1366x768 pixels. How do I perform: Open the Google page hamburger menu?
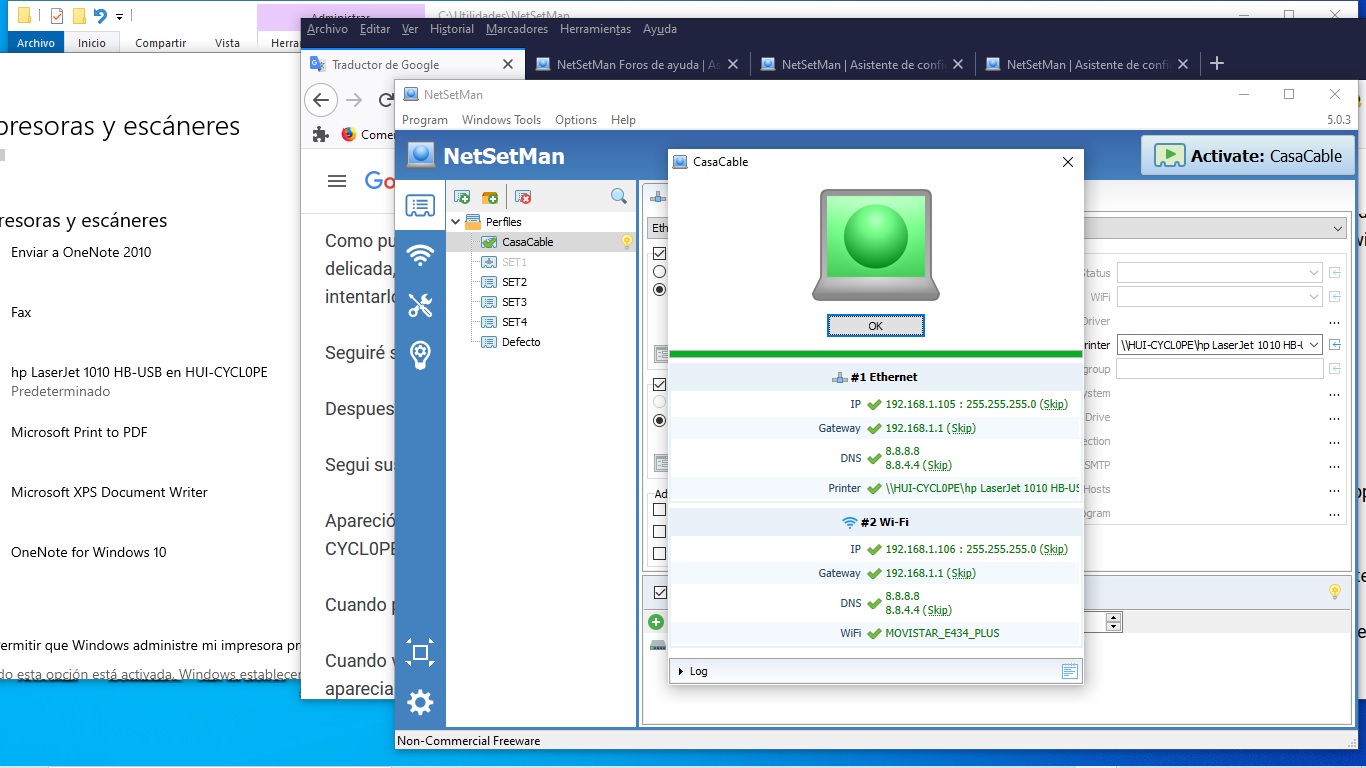pyautogui.click(x=337, y=181)
